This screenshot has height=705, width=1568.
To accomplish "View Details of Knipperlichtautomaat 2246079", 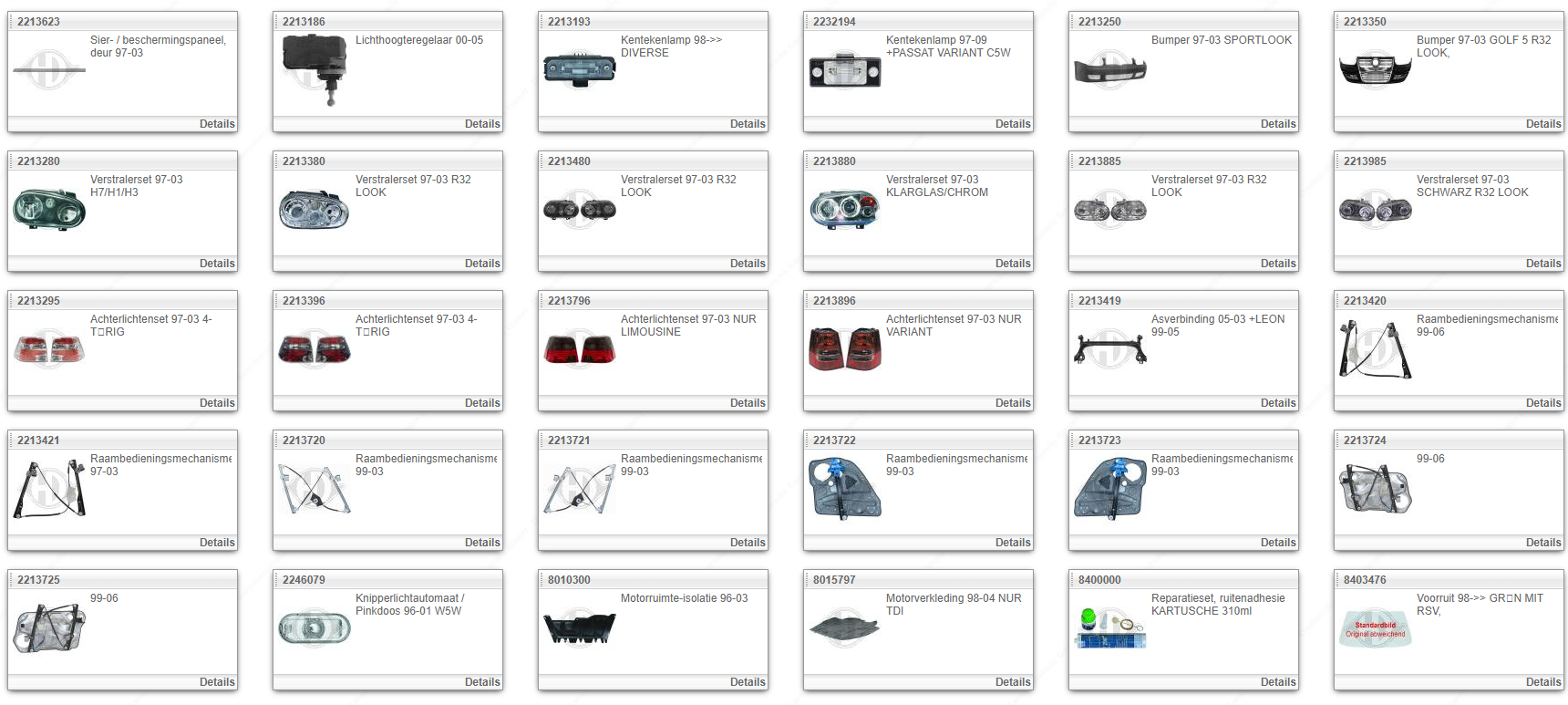I will coord(482,682).
